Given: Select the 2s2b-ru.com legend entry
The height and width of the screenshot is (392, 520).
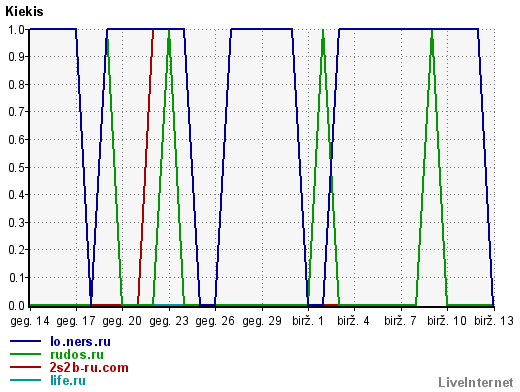Looking at the screenshot, I should pos(89,367).
